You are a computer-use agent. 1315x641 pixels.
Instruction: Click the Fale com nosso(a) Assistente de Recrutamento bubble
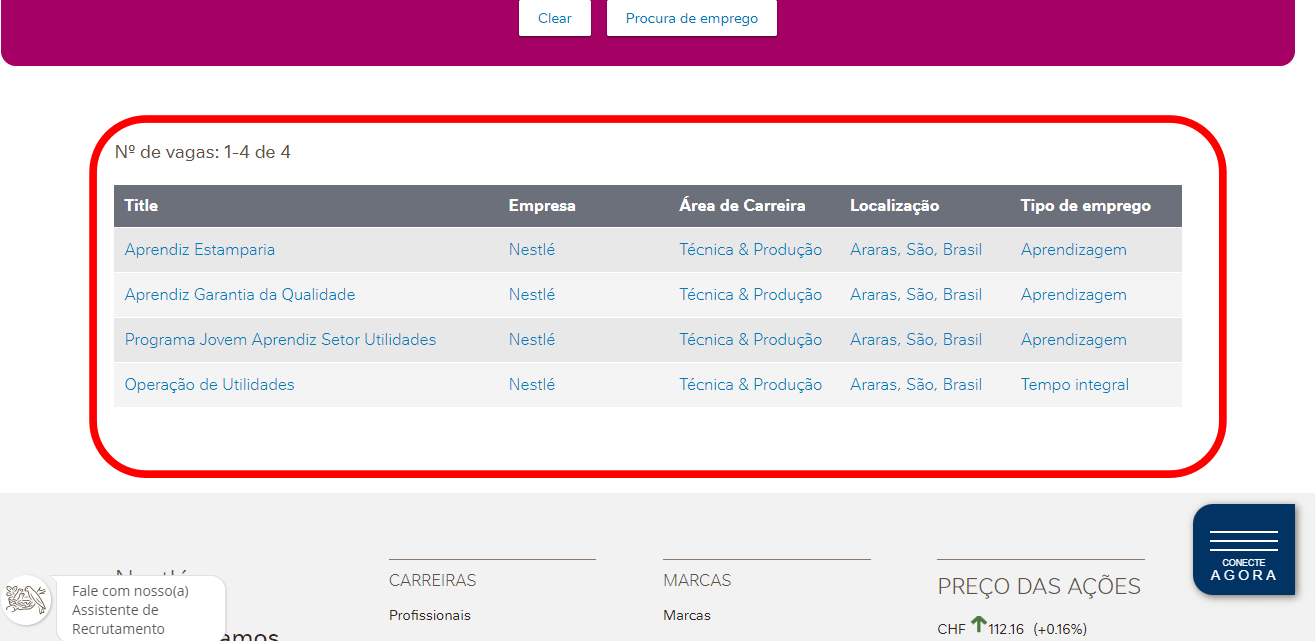[x=130, y=610]
